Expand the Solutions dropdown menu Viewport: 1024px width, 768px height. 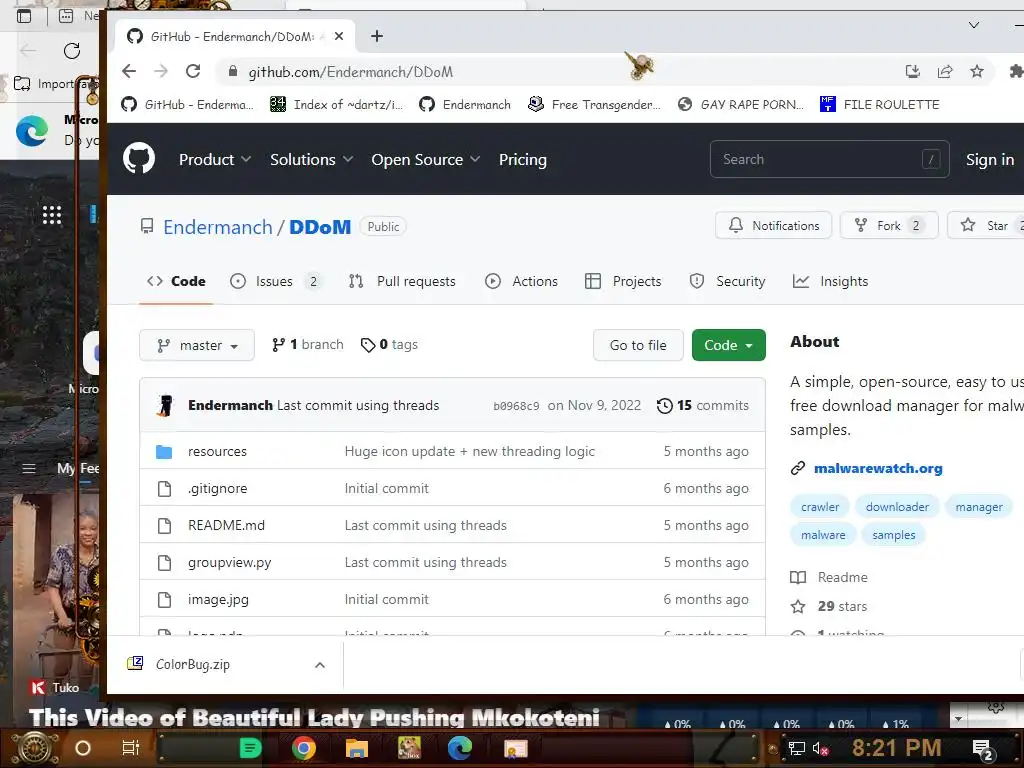[312, 159]
